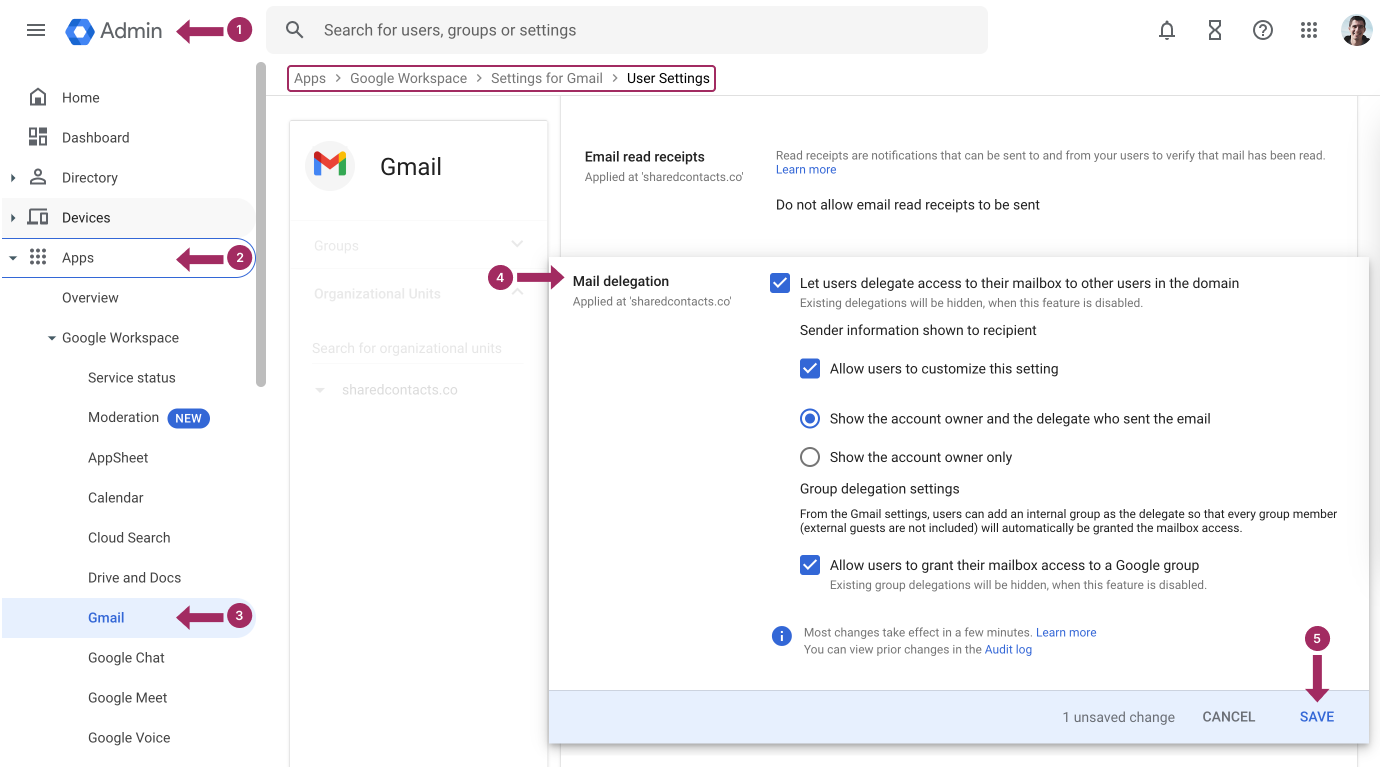
Task: Click the info icon beside changes note
Action: click(x=782, y=636)
